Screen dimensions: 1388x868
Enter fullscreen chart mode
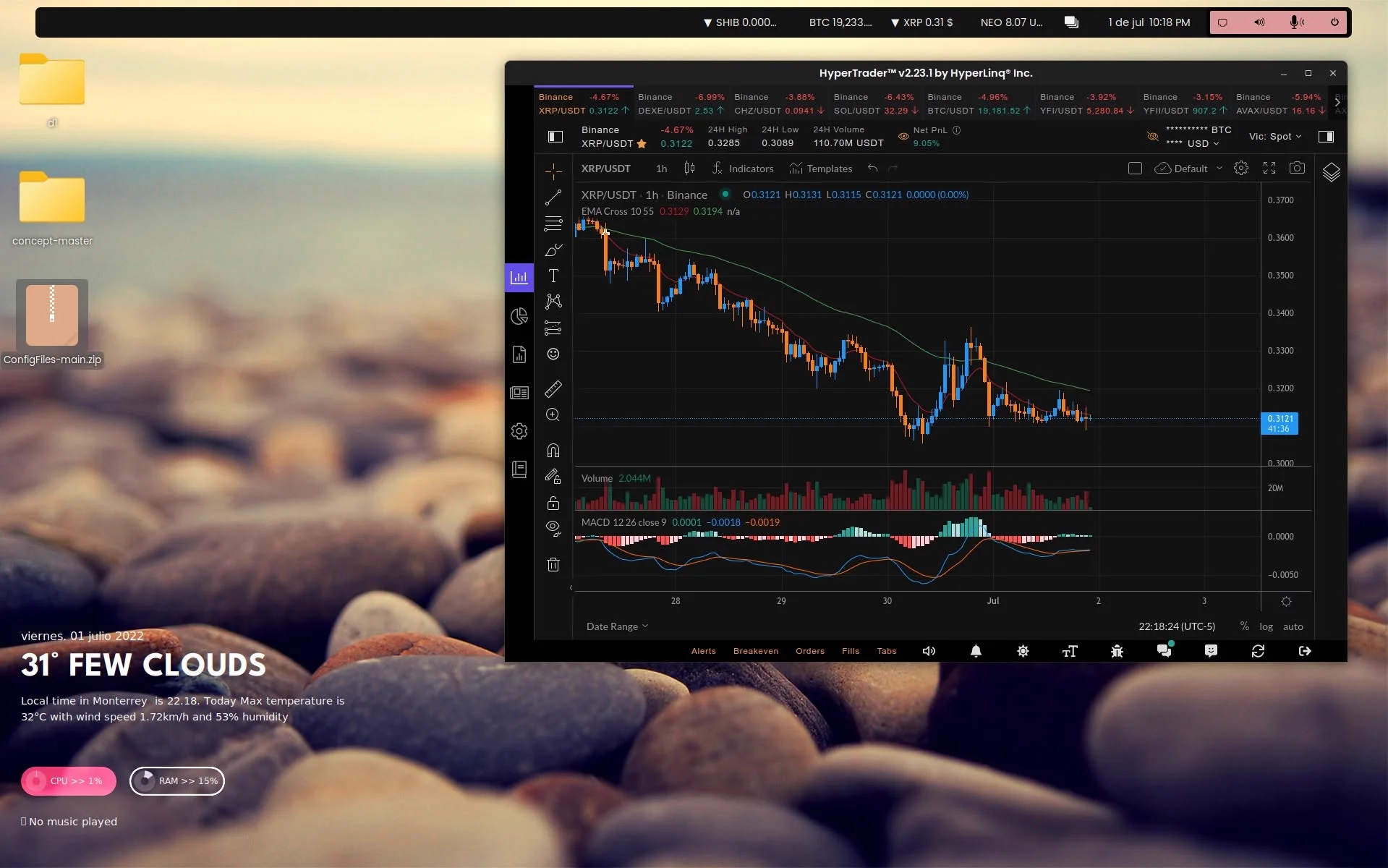point(1269,169)
